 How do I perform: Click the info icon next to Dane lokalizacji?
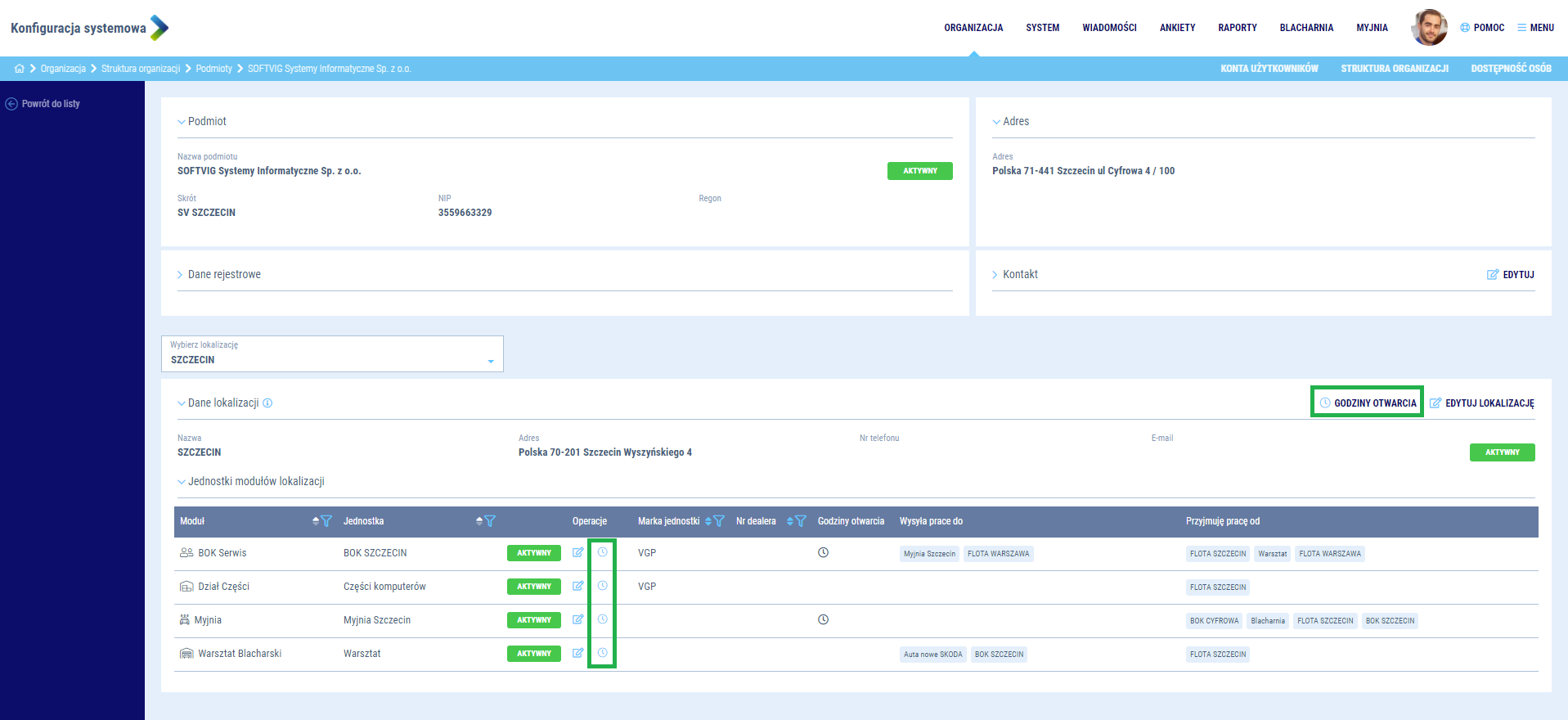tap(267, 403)
